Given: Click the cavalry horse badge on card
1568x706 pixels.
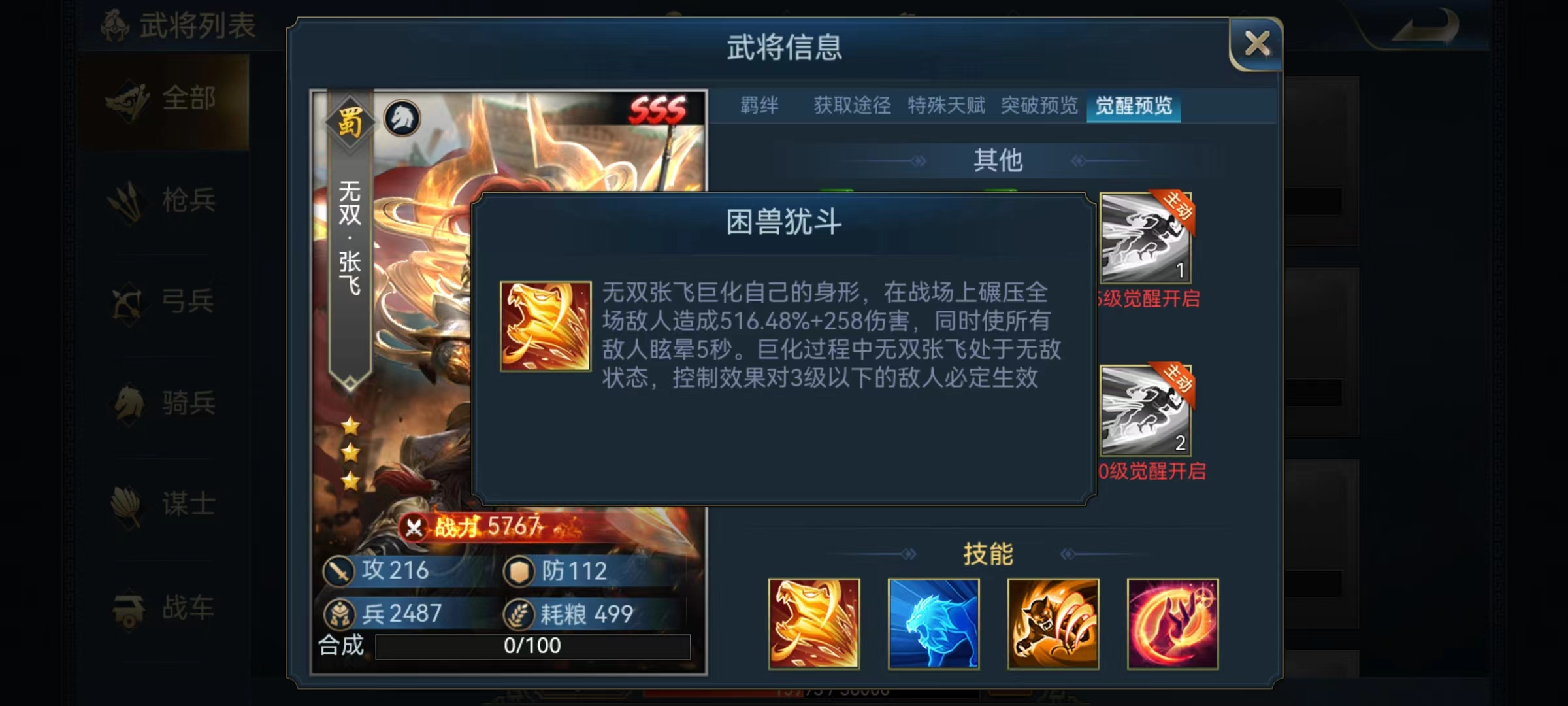Looking at the screenshot, I should click(x=402, y=119).
